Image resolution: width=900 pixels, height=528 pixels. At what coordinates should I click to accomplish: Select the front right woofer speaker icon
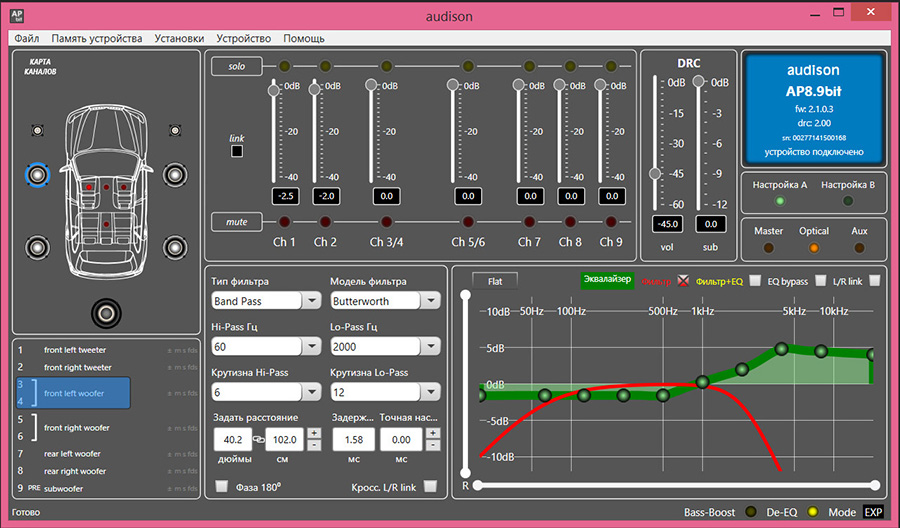click(176, 175)
